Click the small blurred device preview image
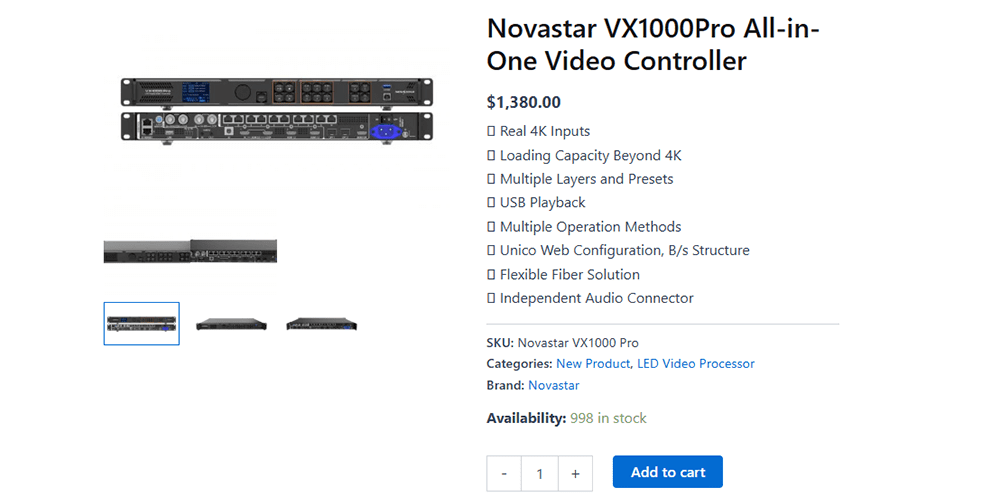Screen dimensions: 1000x500 point(190,251)
